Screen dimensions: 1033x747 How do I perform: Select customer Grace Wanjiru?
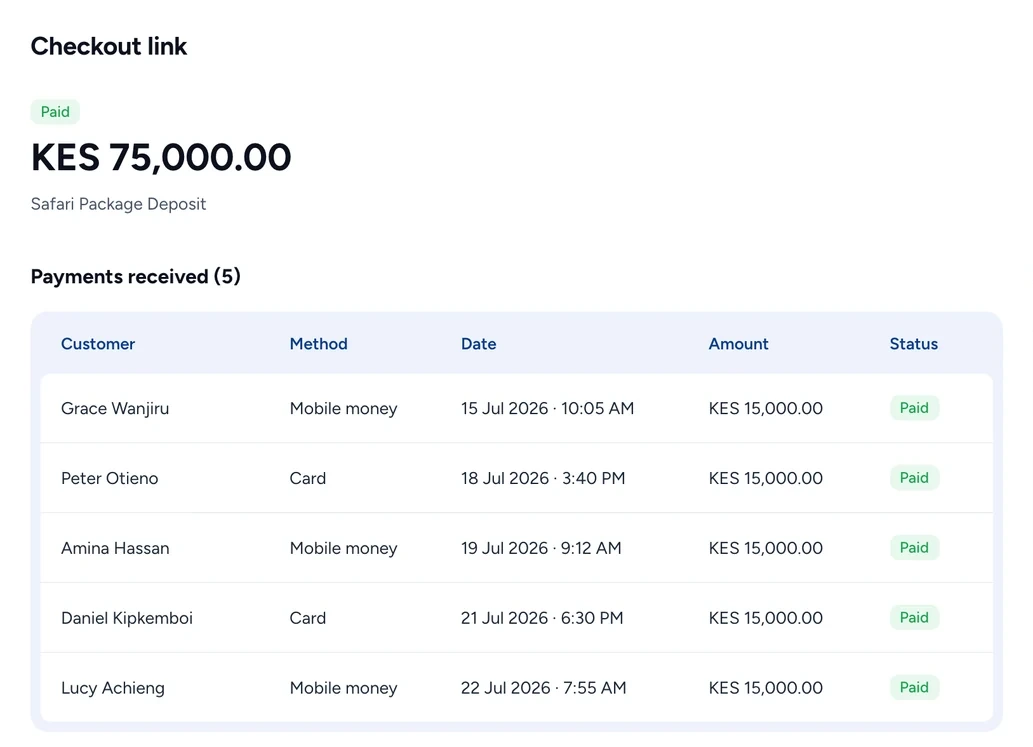pyautogui.click(x=115, y=408)
